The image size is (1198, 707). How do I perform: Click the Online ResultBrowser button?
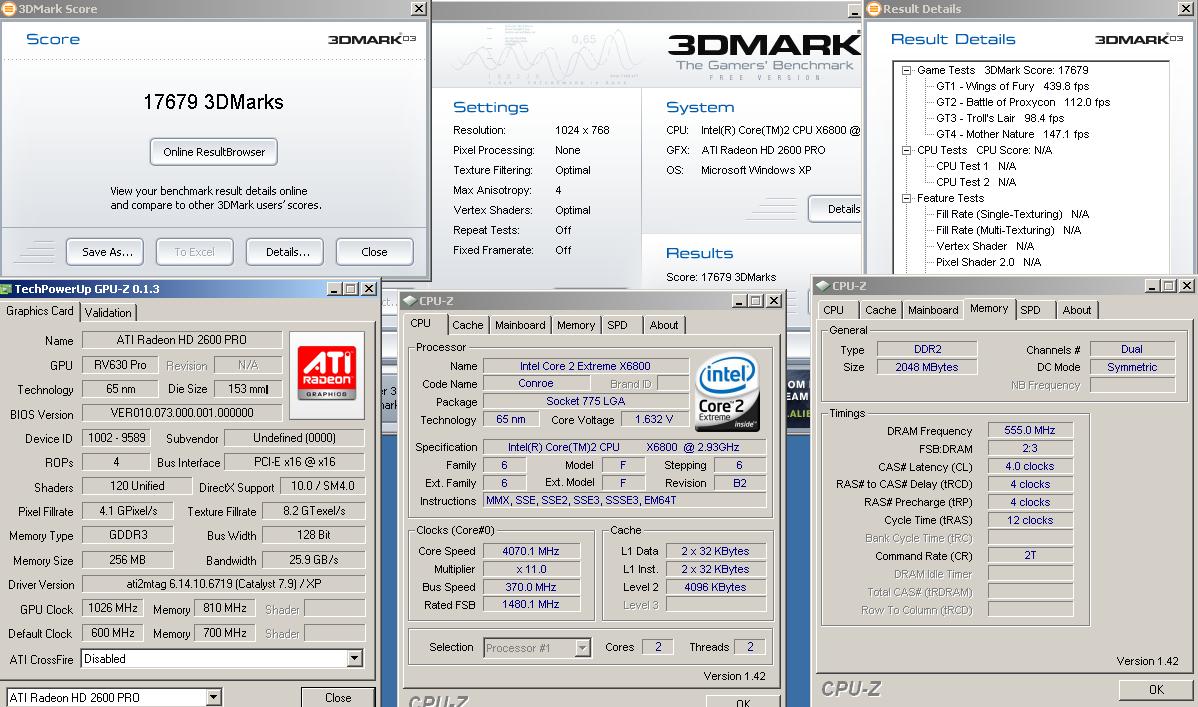point(214,152)
